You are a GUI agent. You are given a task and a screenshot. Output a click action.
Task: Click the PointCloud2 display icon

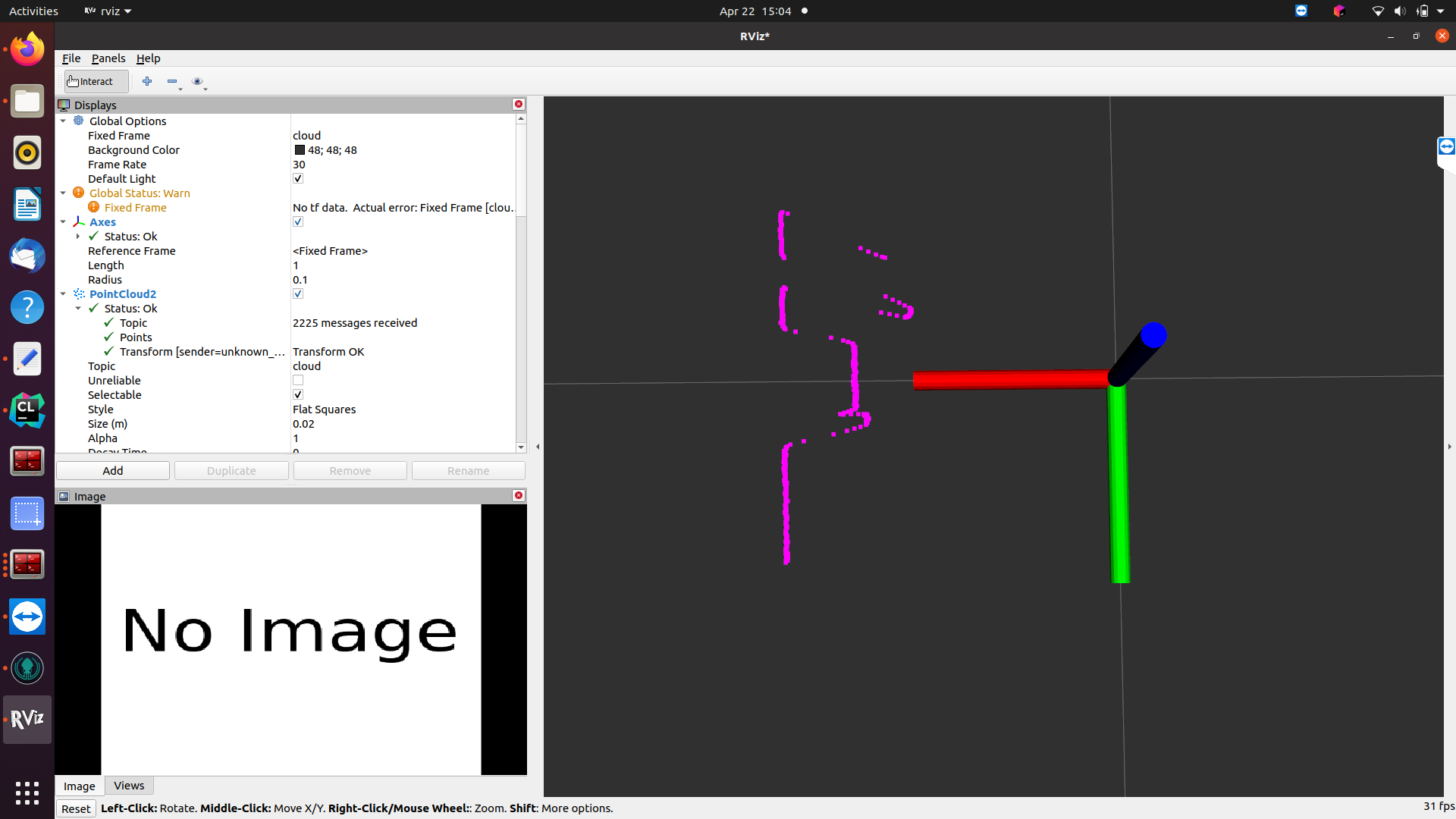(78, 293)
